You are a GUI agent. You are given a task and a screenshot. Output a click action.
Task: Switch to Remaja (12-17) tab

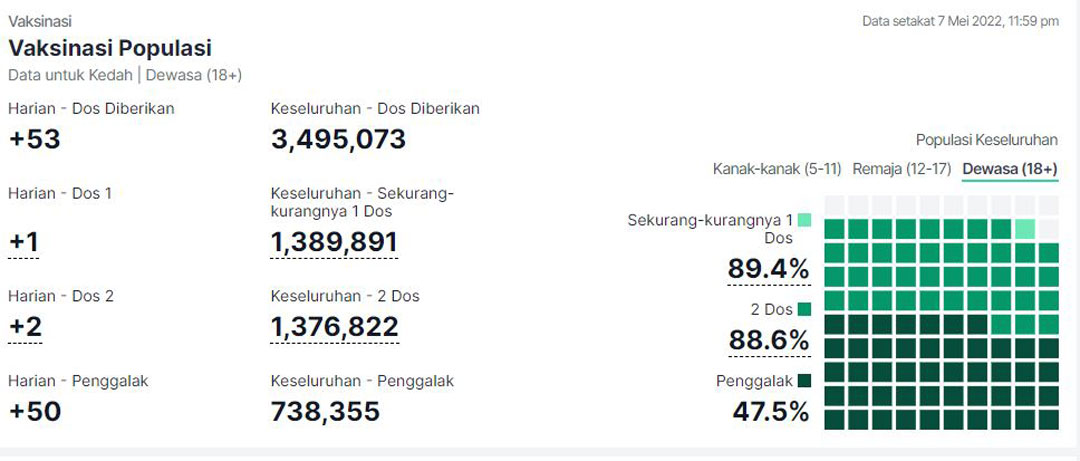pyautogui.click(x=902, y=169)
